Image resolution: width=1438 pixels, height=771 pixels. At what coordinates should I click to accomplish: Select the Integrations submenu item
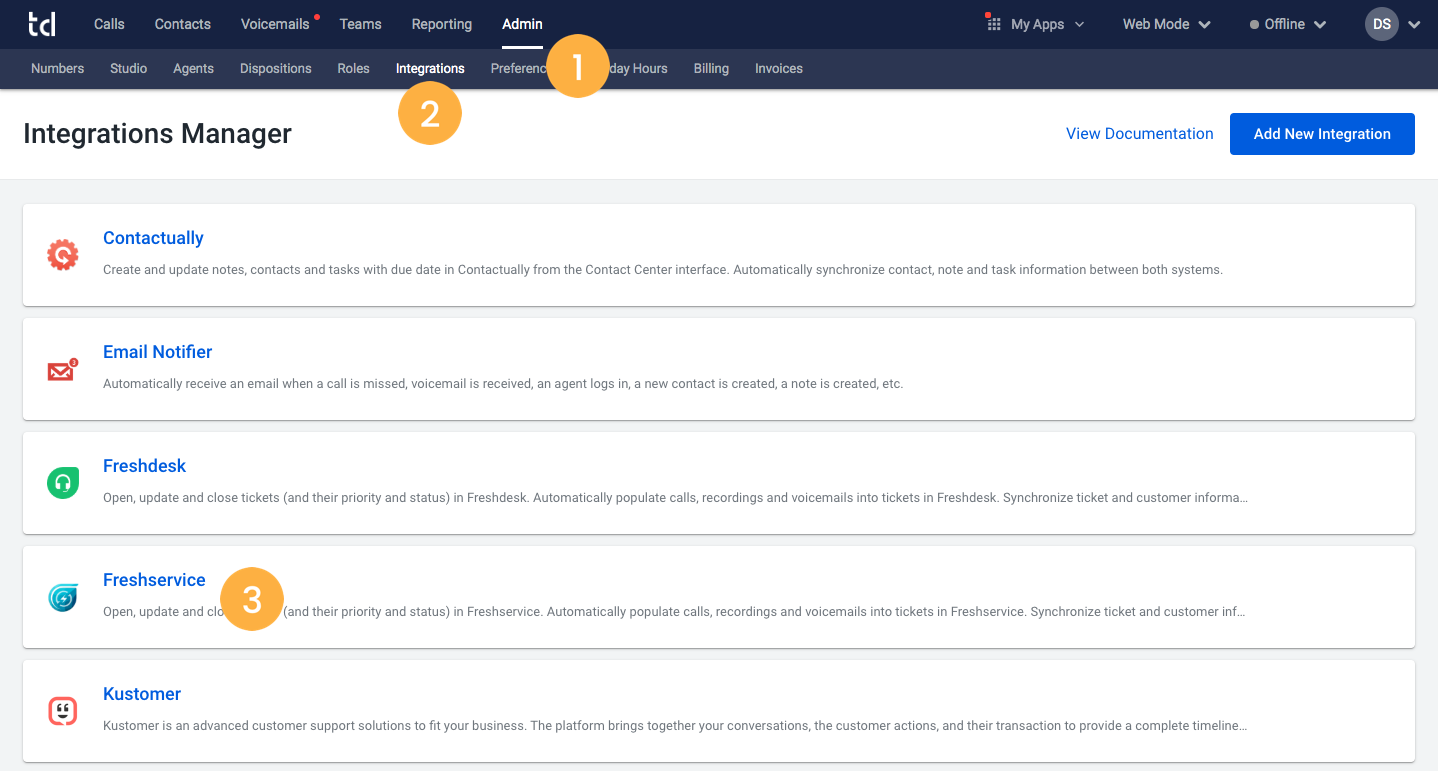(430, 68)
